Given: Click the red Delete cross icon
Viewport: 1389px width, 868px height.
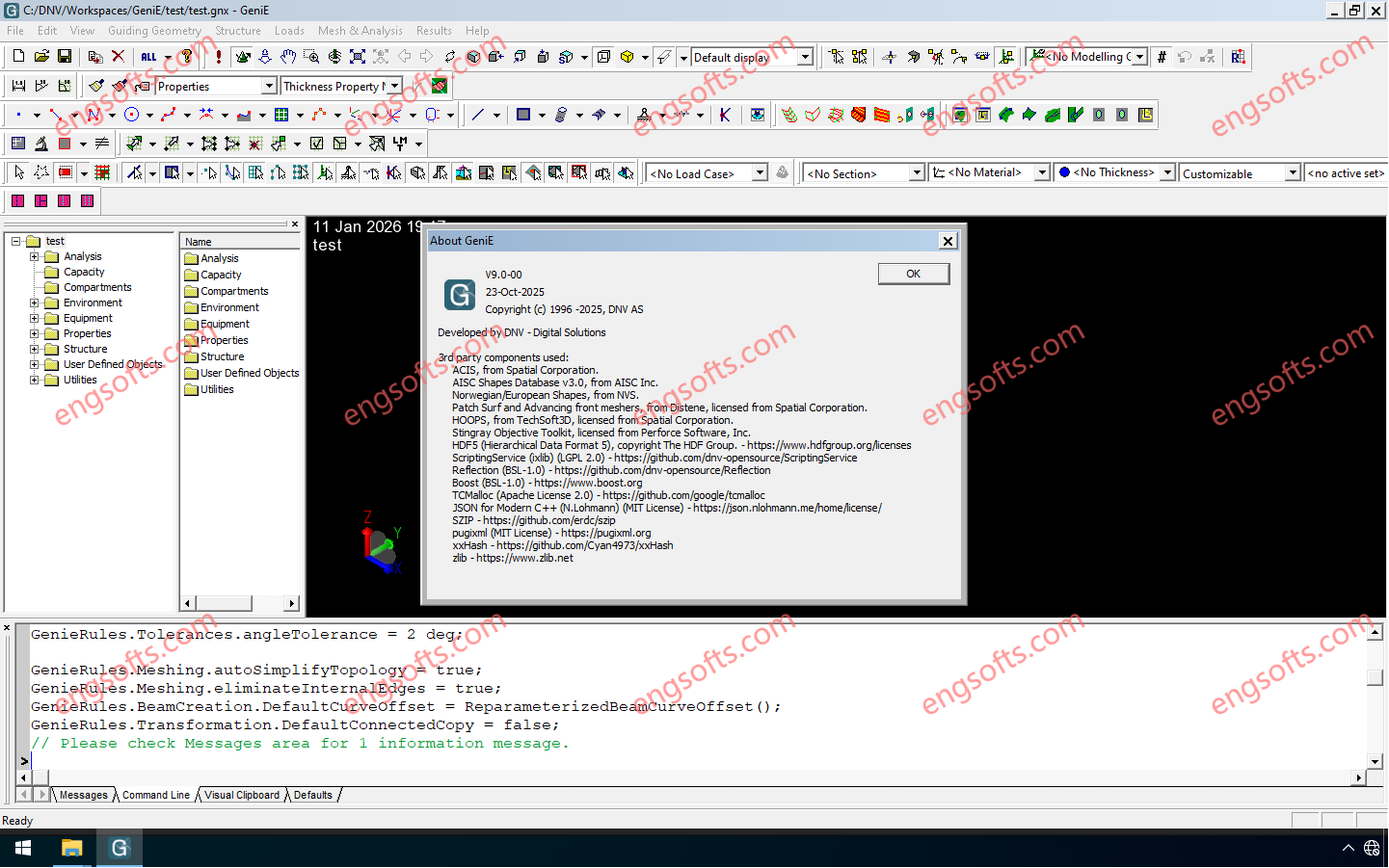Looking at the screenshot, I should click(118, 56).
